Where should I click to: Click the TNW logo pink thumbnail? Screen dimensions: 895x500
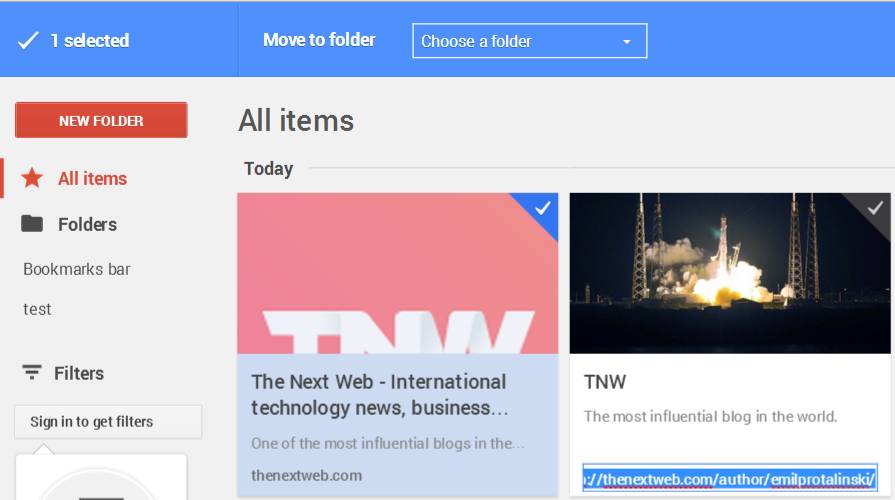398,273
